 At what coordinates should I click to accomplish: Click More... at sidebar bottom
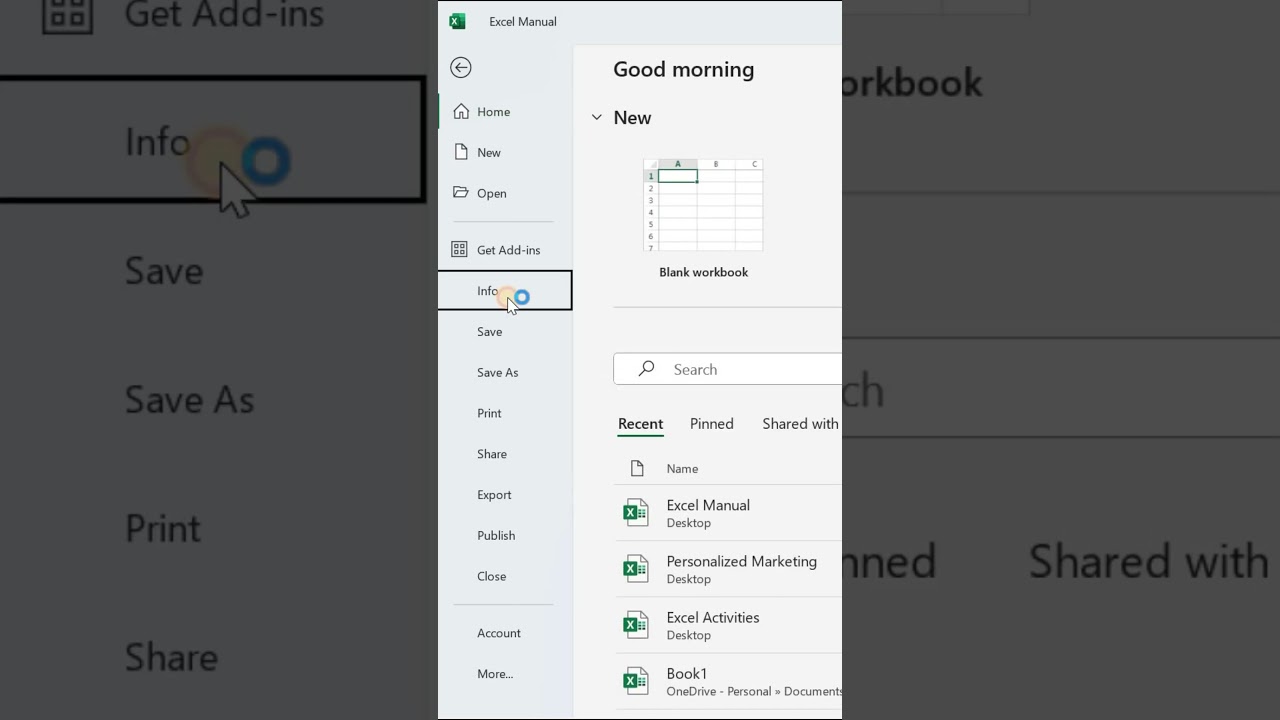pyautogui.click(x=505, y=674)
